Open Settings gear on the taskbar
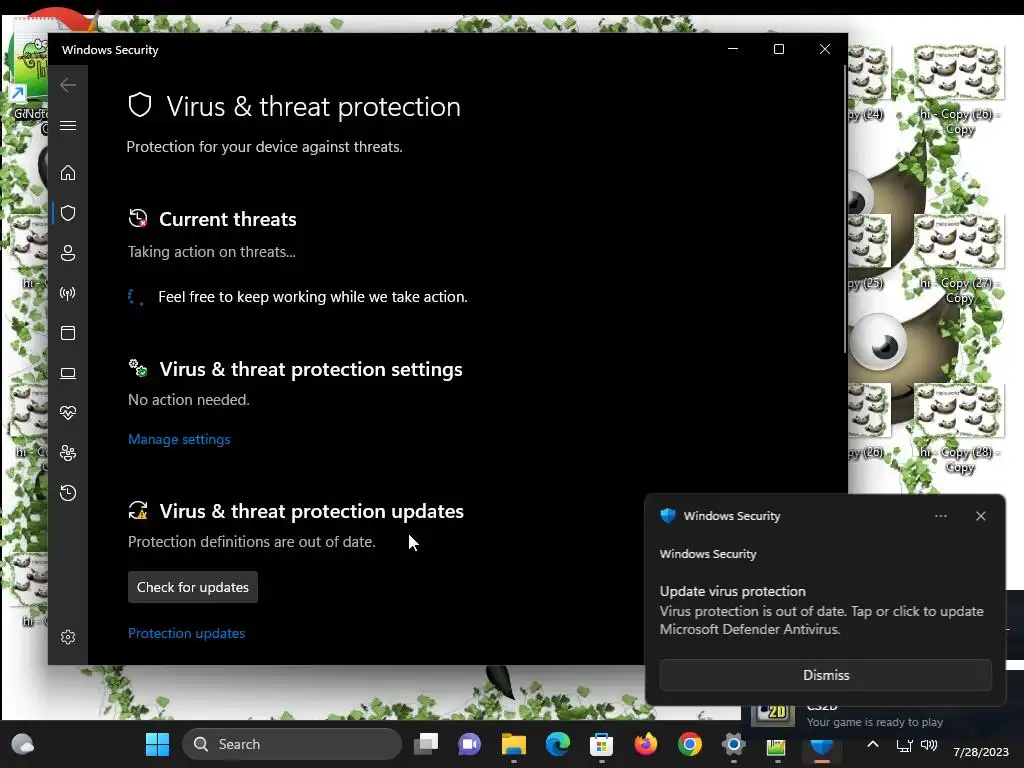 coord(733,744)
